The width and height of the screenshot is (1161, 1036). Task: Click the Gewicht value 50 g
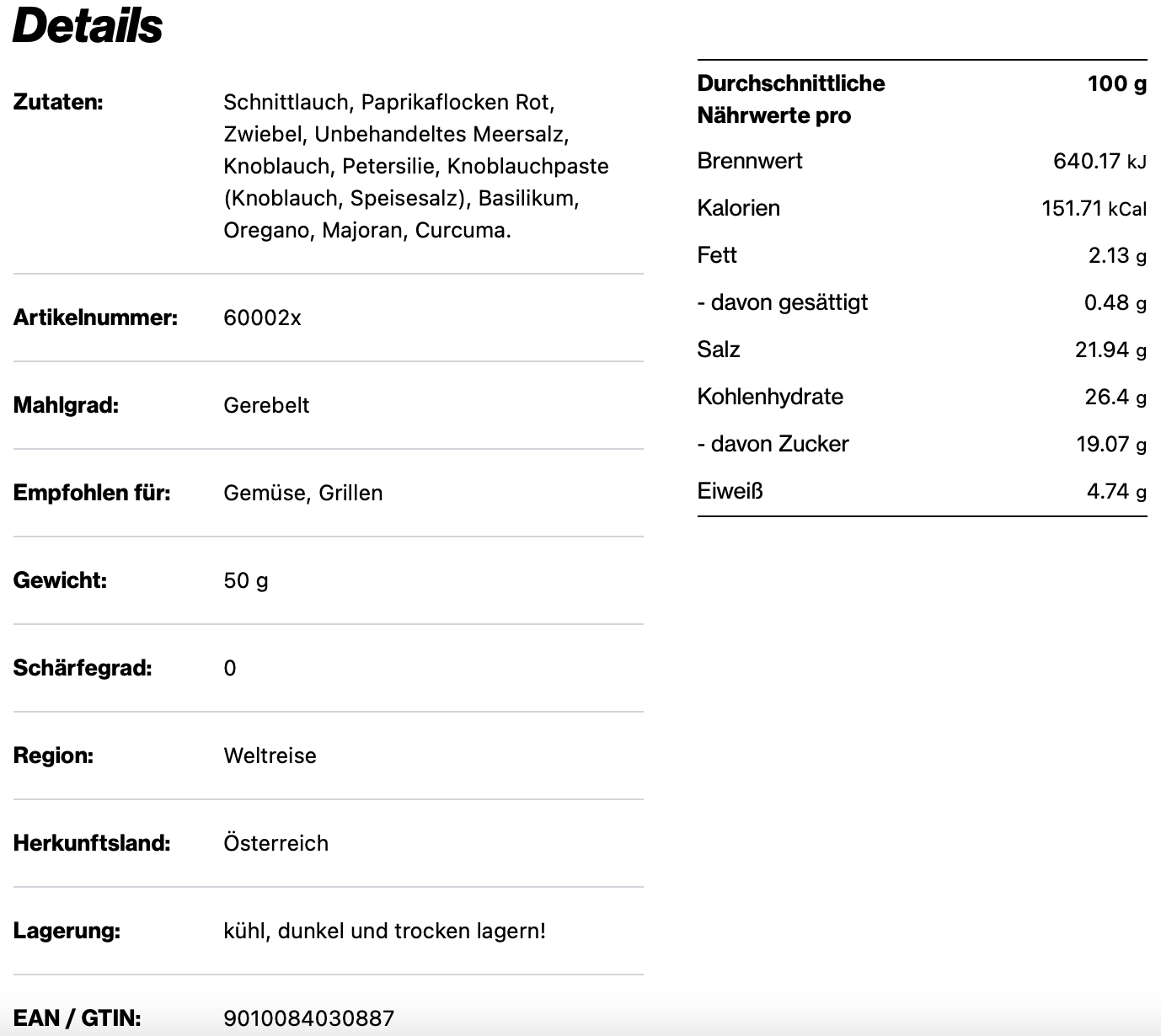246,580
